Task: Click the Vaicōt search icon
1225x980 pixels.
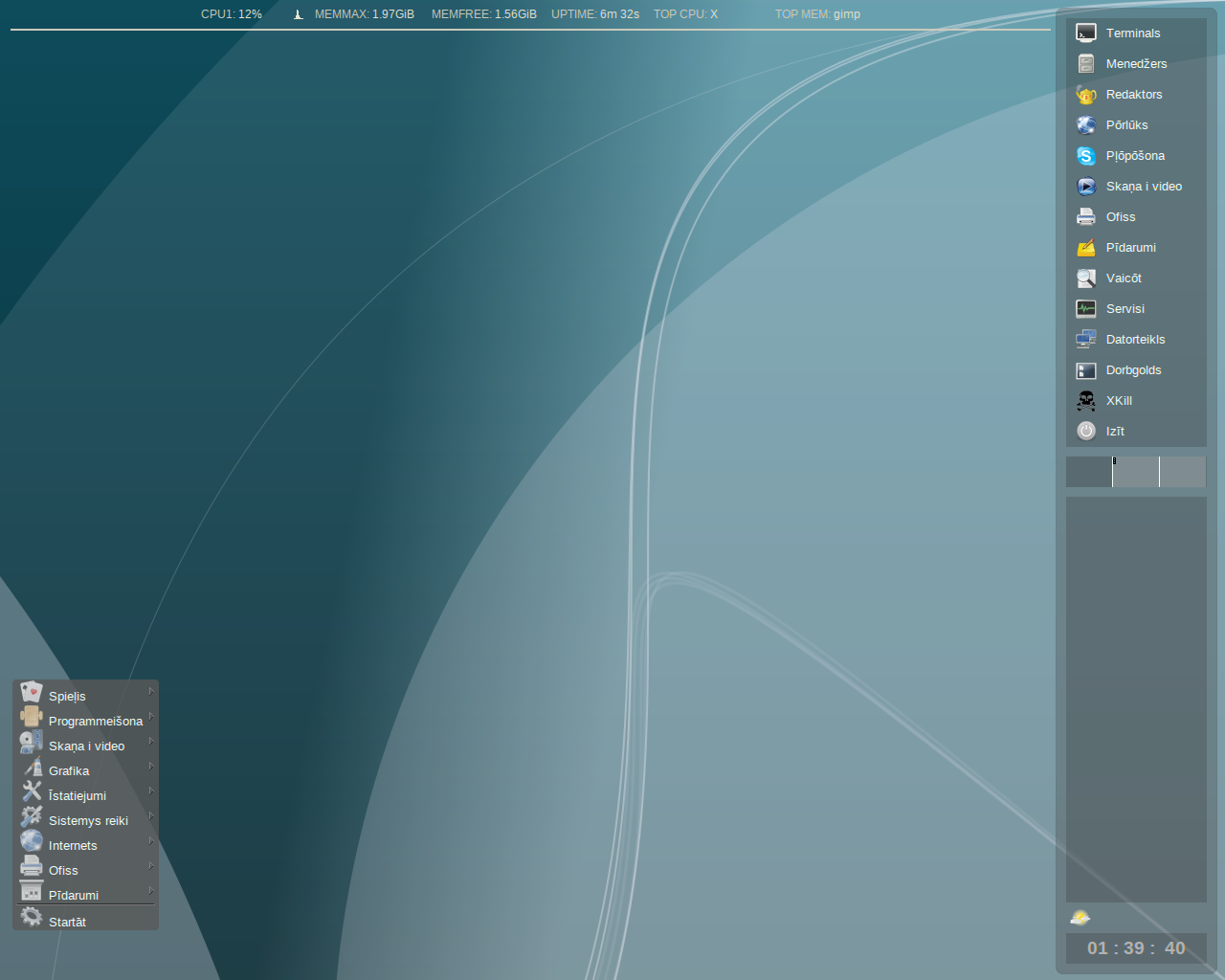Action: (x=1086, y=278)
